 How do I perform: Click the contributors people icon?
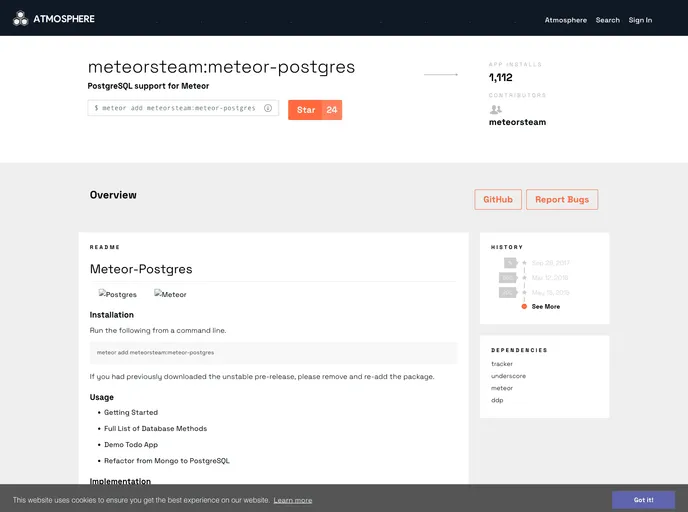tap(495, 109)
